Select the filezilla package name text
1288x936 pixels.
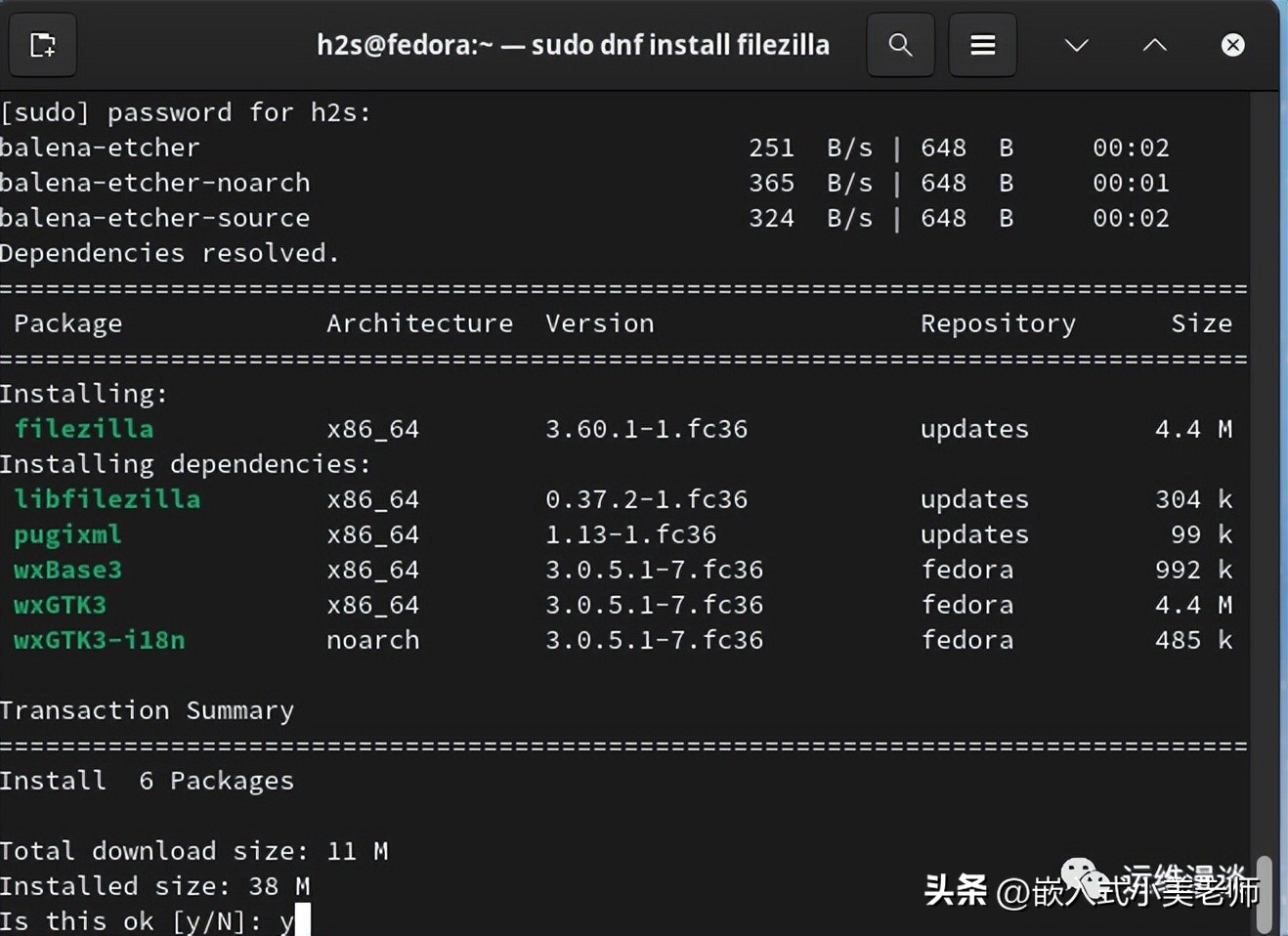coord(83,428)
